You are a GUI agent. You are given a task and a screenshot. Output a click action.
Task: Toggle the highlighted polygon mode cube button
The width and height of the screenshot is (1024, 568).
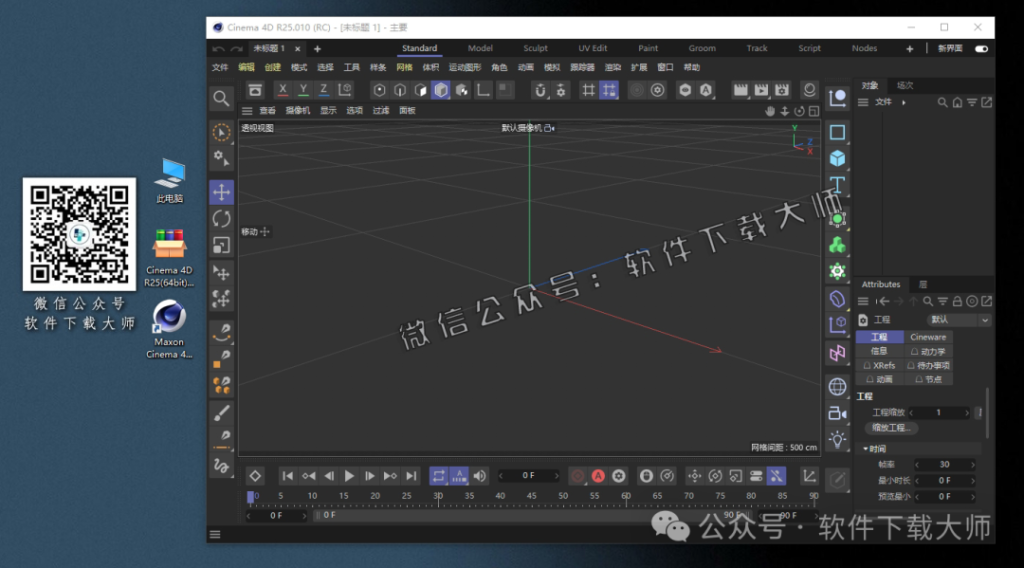coord(441,90)
